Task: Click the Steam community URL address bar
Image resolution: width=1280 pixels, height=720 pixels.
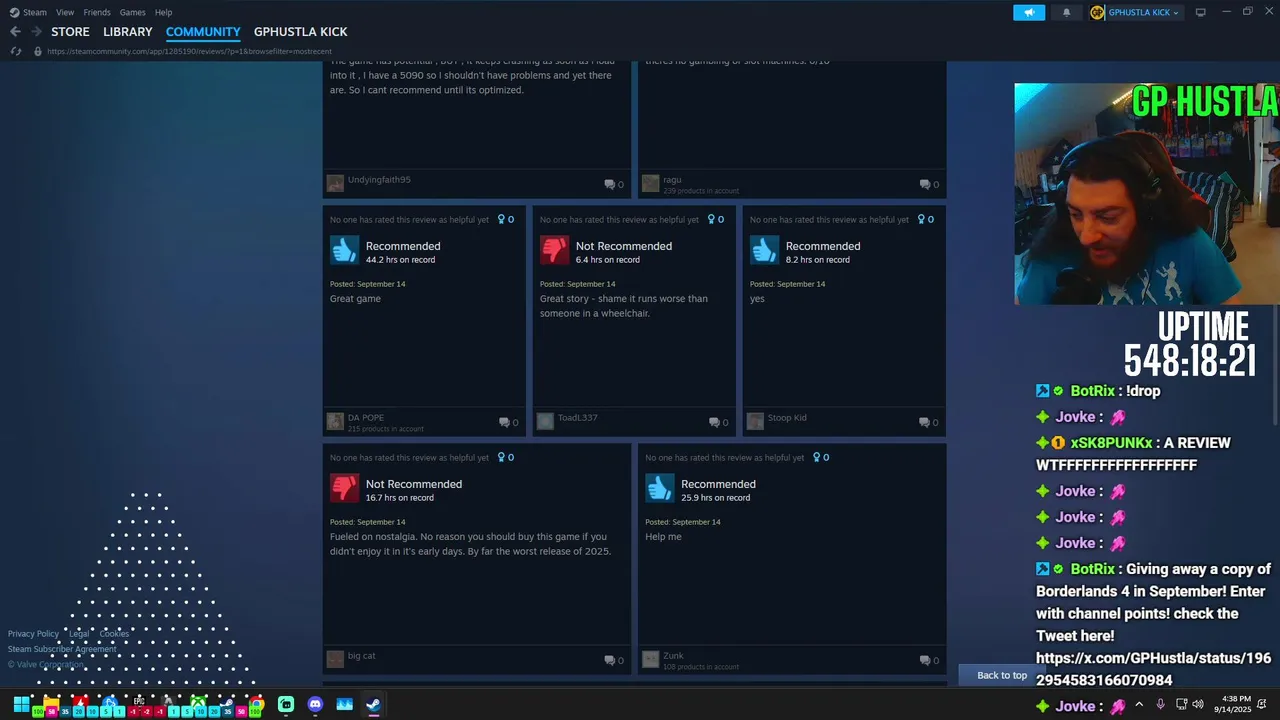Action: pos(189,51)
